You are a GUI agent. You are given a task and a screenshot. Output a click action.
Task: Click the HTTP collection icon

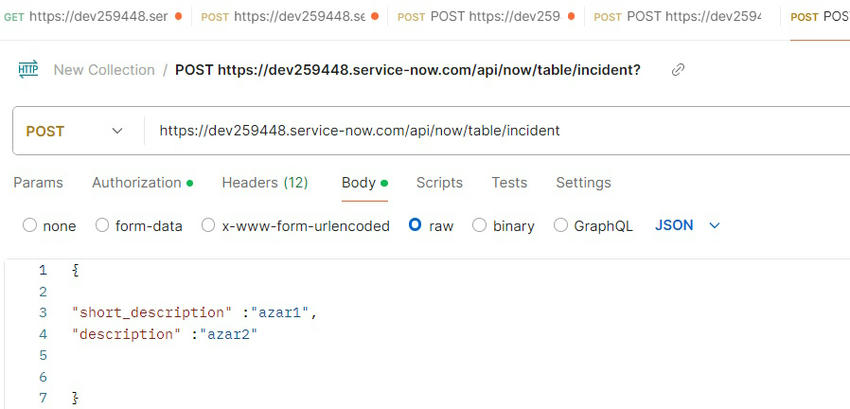[x=28, y=69]
